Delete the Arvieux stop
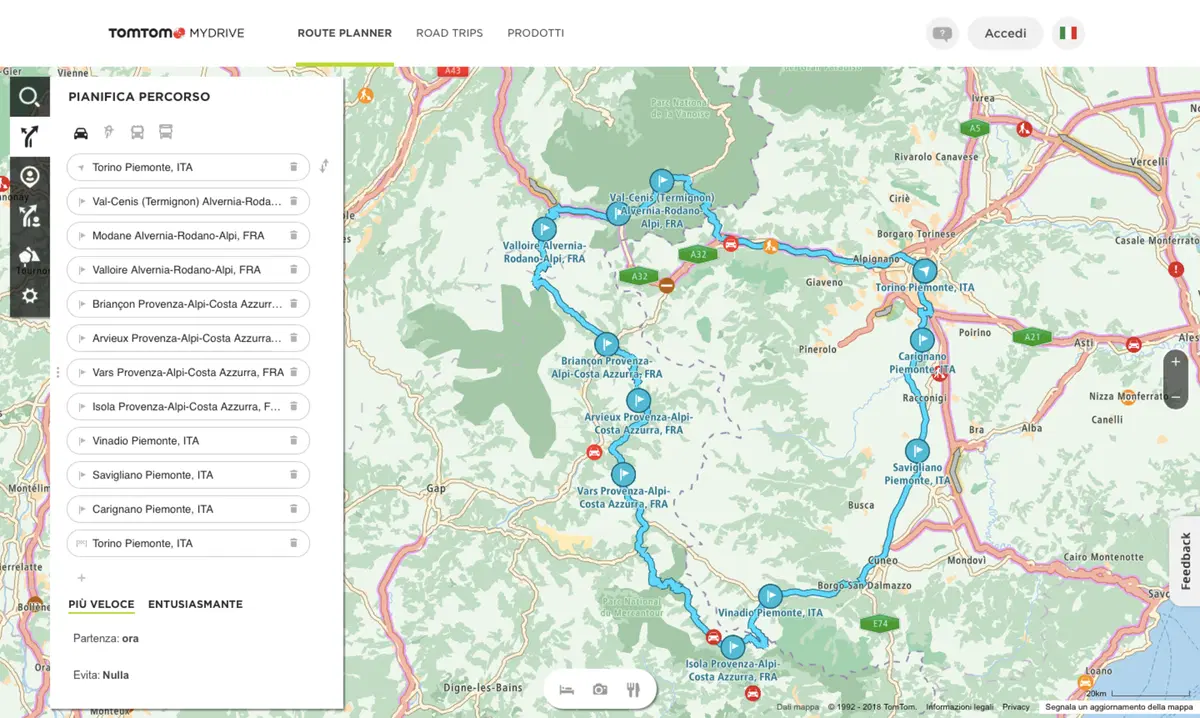 click(294, 338)
